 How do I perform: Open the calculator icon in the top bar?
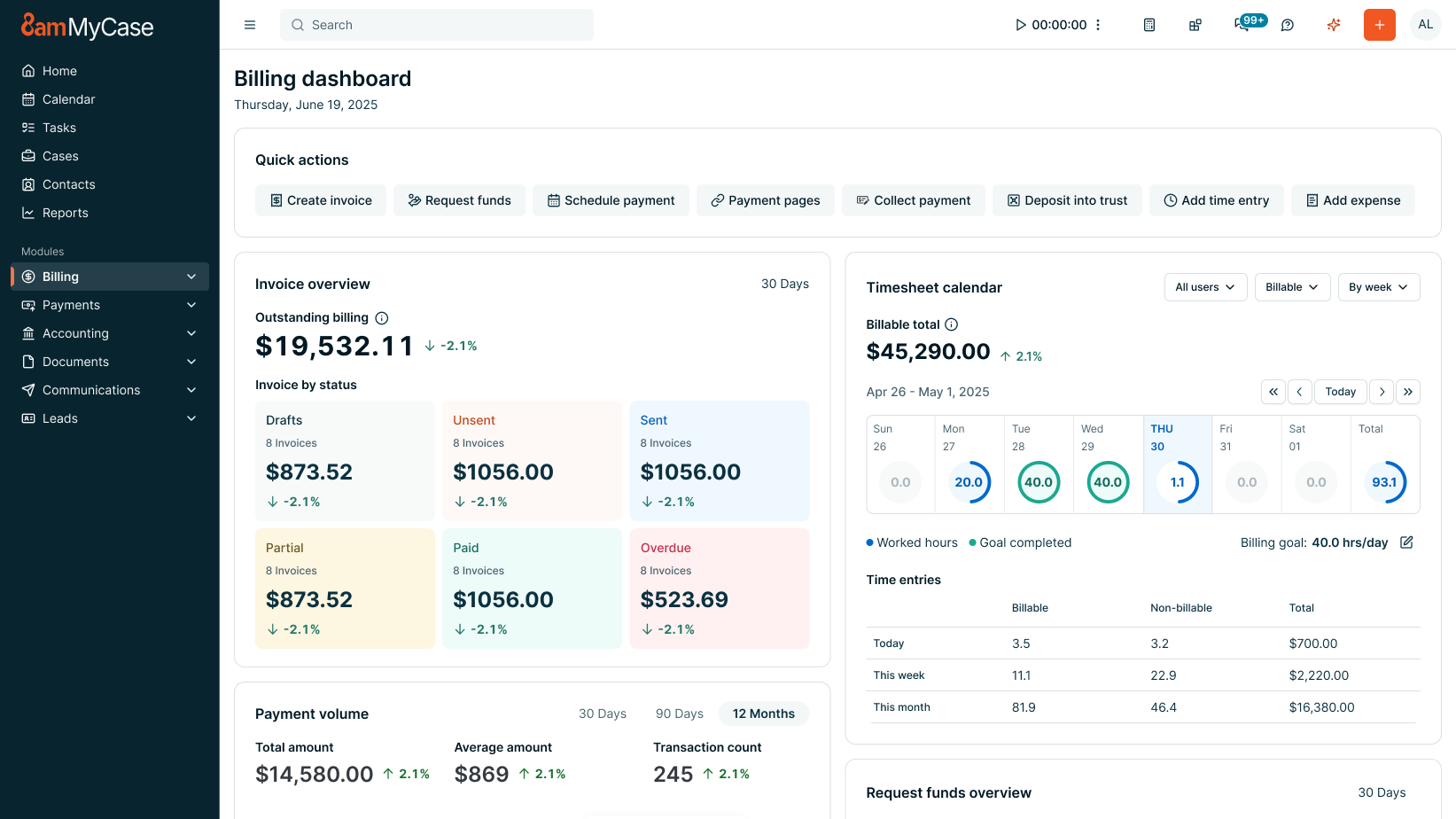pos(1148,25)
